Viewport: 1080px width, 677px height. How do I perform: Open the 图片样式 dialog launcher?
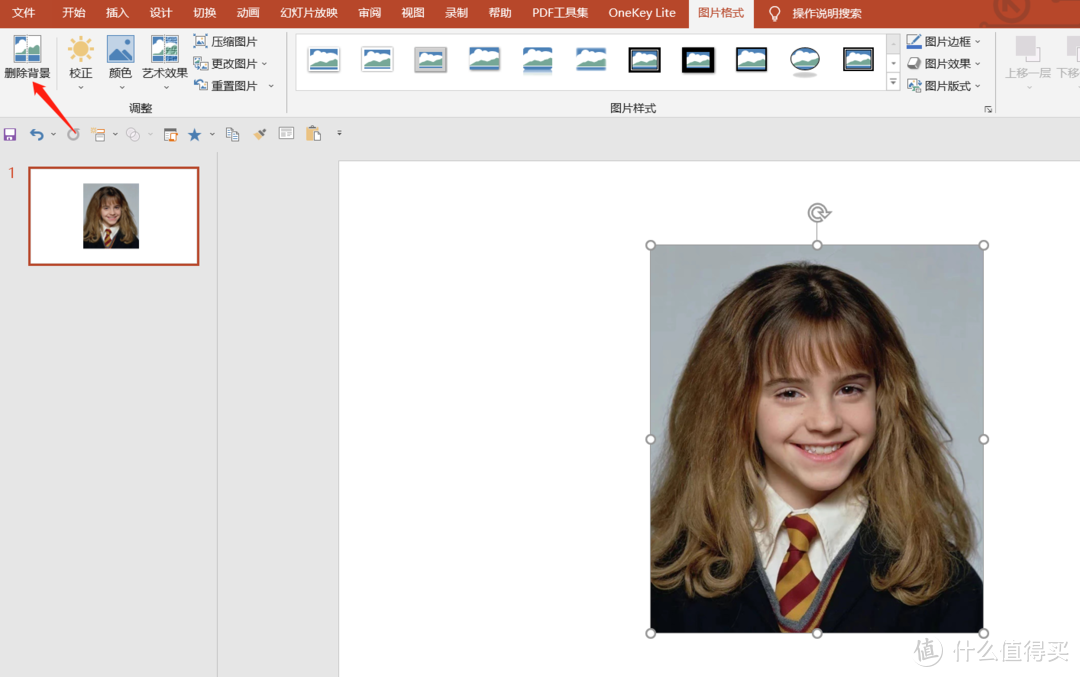tap(988, 109)
